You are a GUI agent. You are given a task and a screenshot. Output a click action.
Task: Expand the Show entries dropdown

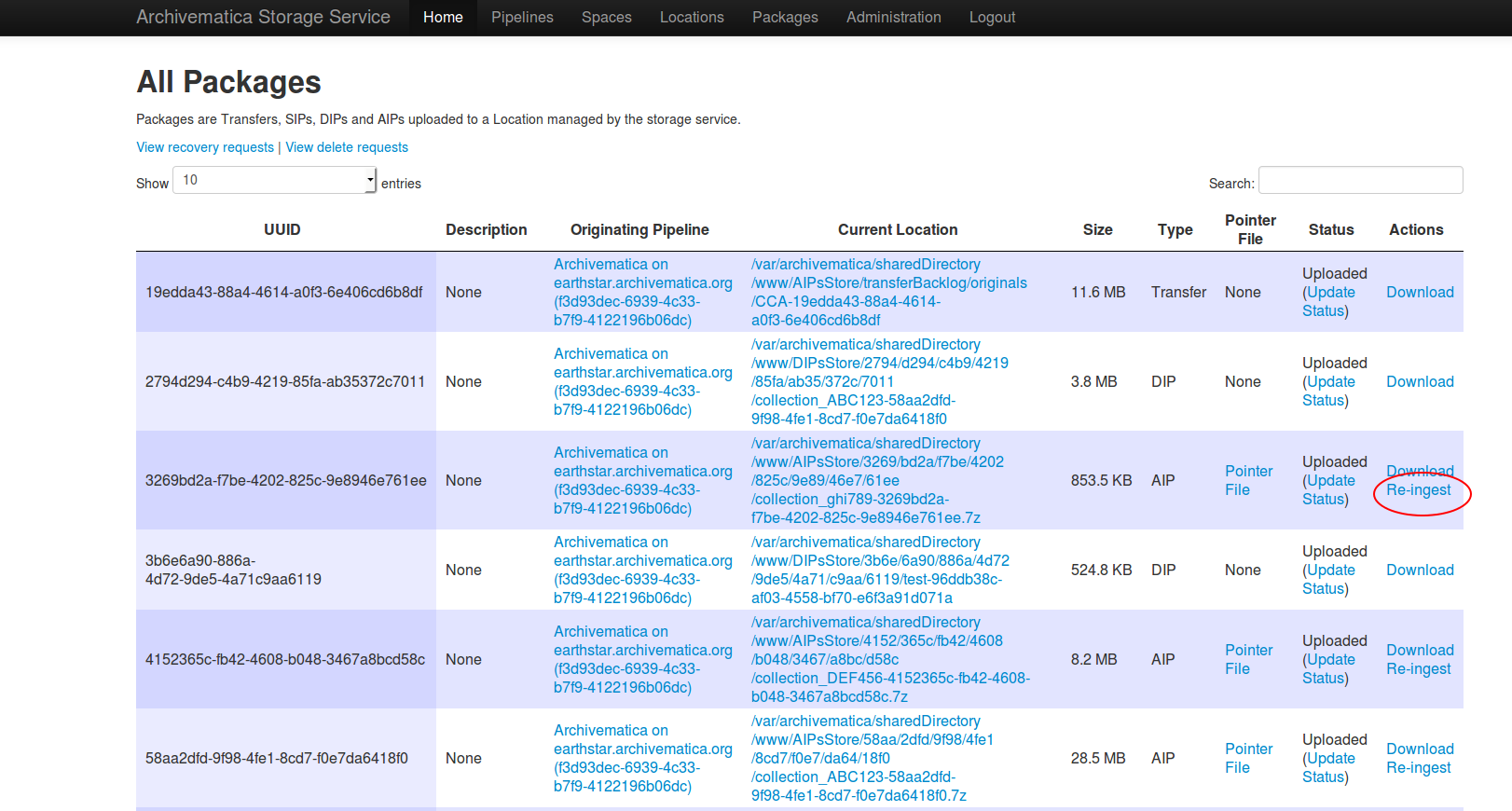pyautogui.click(x=275, y=181)
